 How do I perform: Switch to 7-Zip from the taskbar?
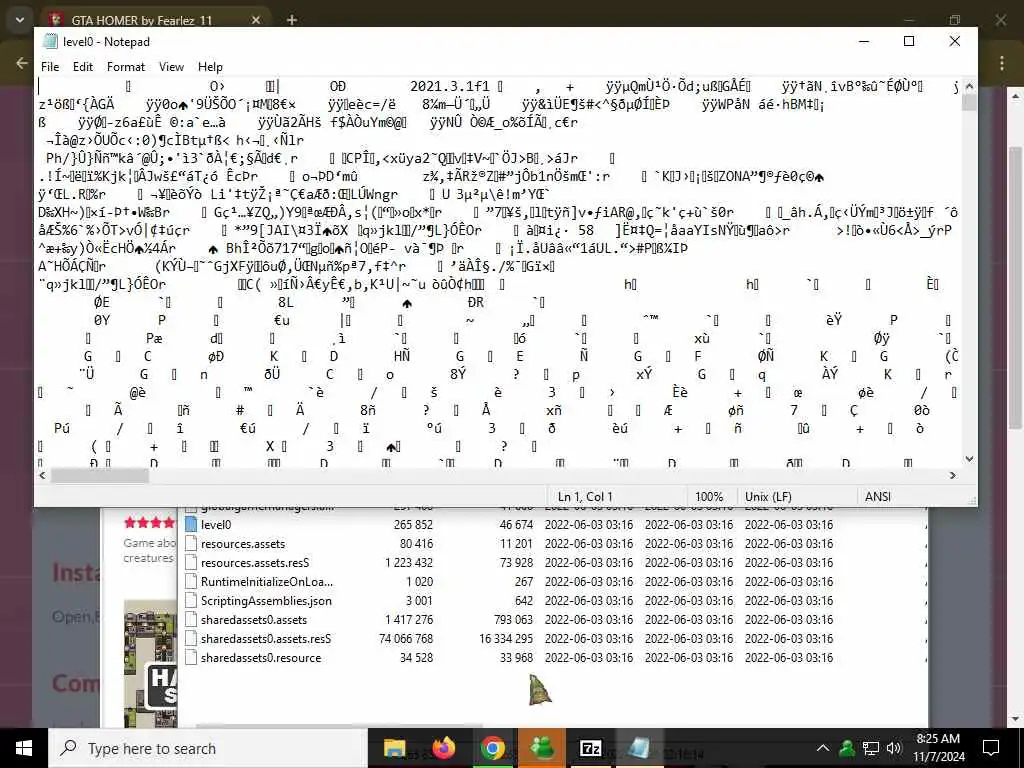590,748
